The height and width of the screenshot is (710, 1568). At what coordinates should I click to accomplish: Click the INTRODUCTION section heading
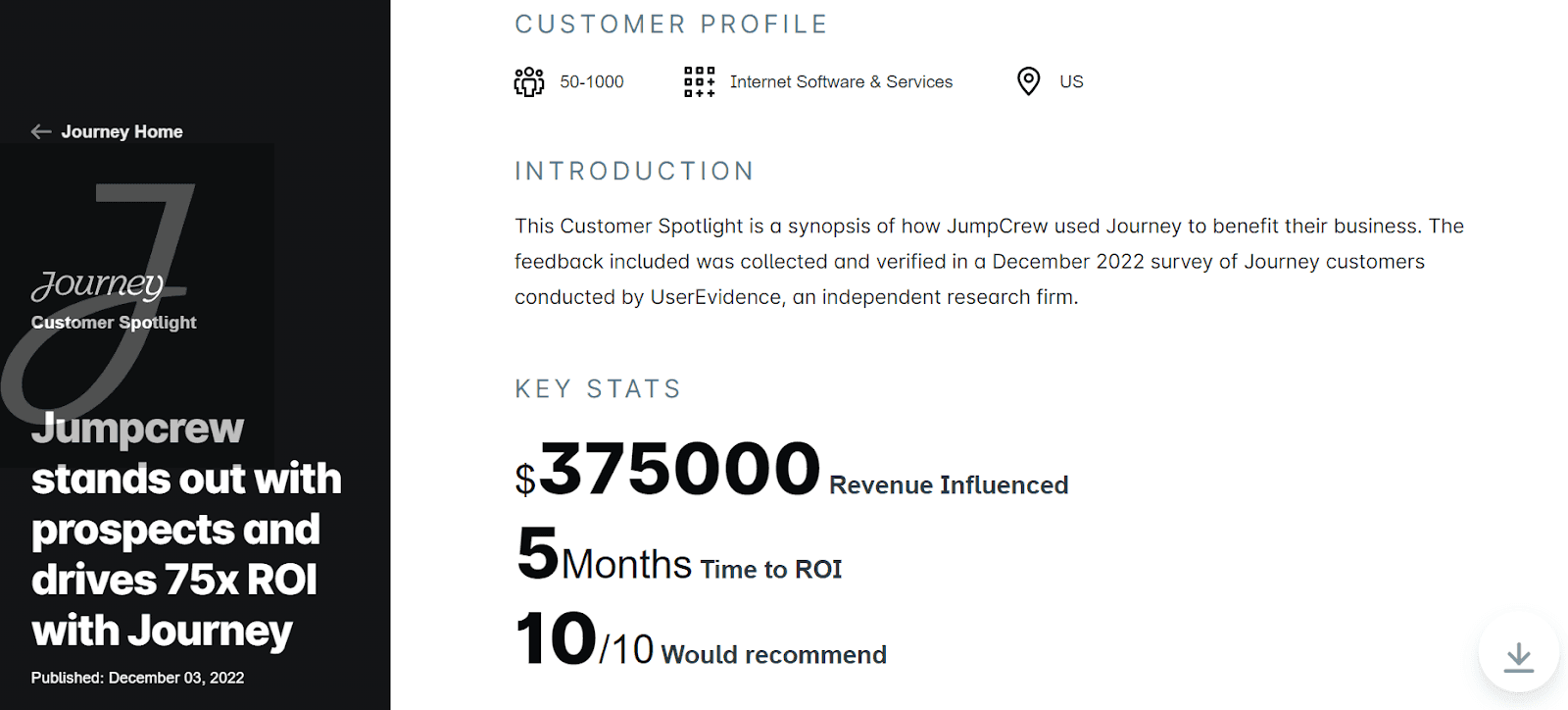(635, 172)
